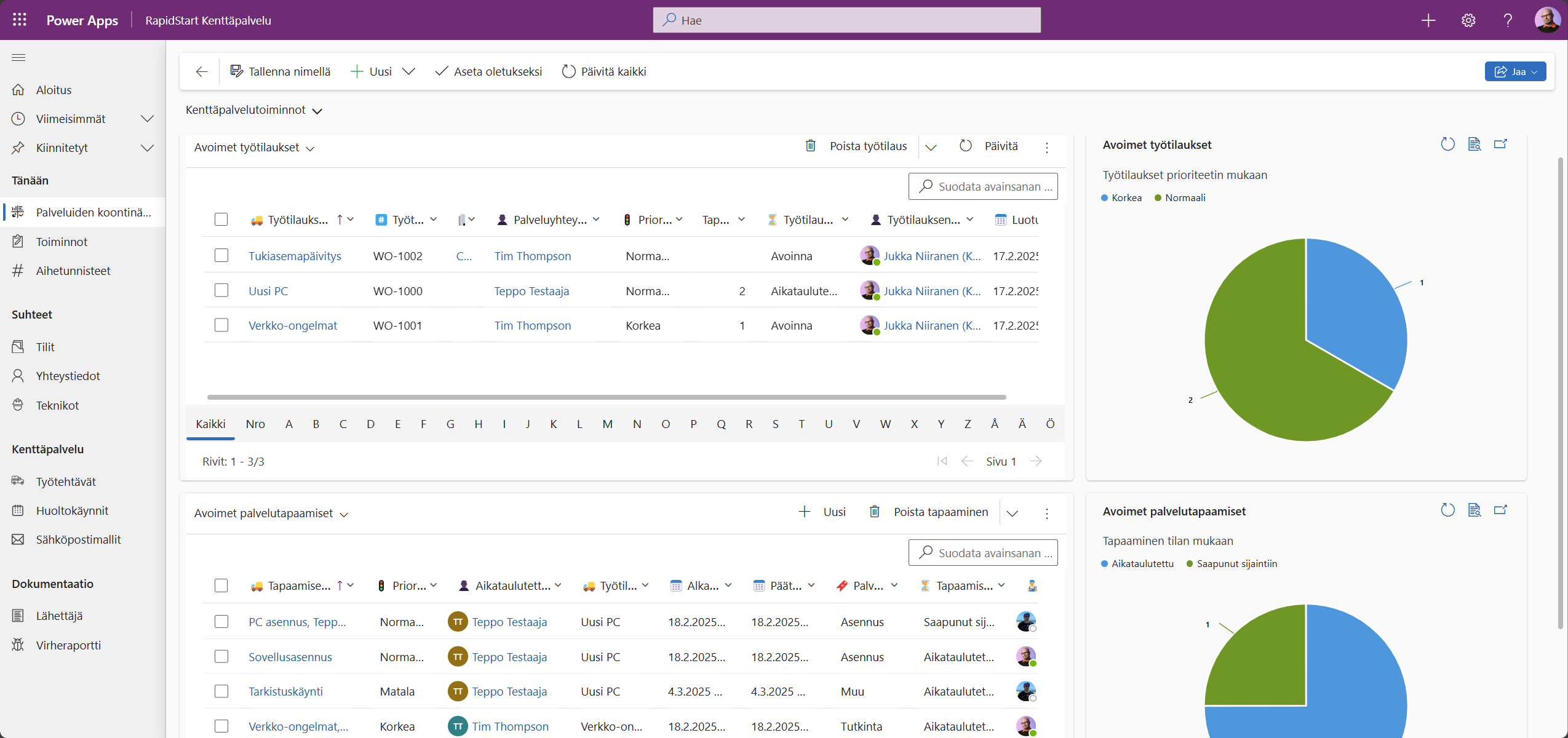Expand the työtilaukset pie chart to full screen

click(x=1500, y=143)
